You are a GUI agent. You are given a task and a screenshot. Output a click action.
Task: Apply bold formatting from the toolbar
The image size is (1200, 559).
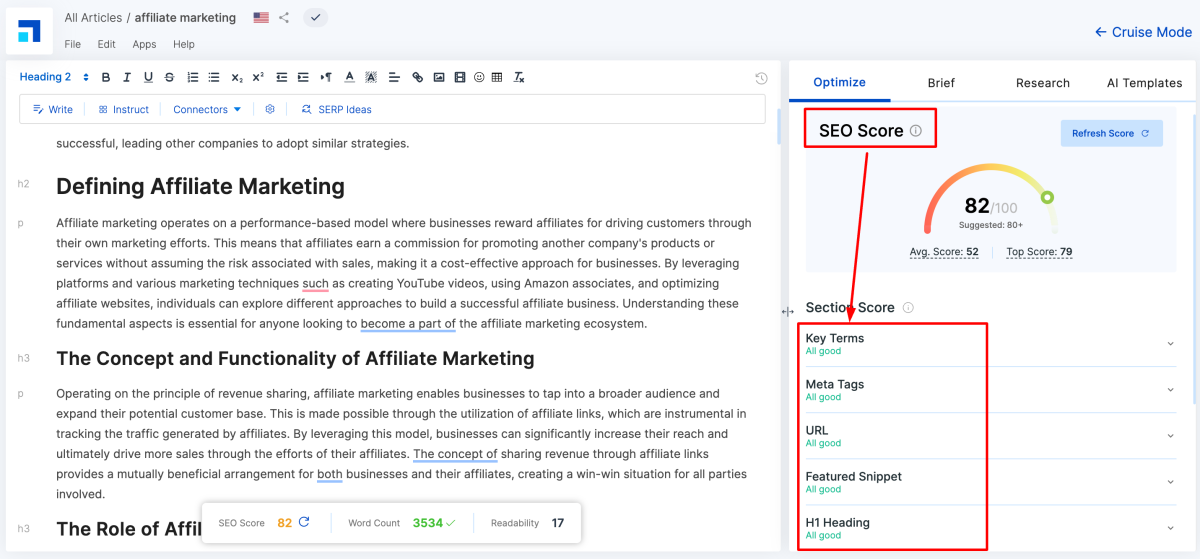click(x=105, y=77)
